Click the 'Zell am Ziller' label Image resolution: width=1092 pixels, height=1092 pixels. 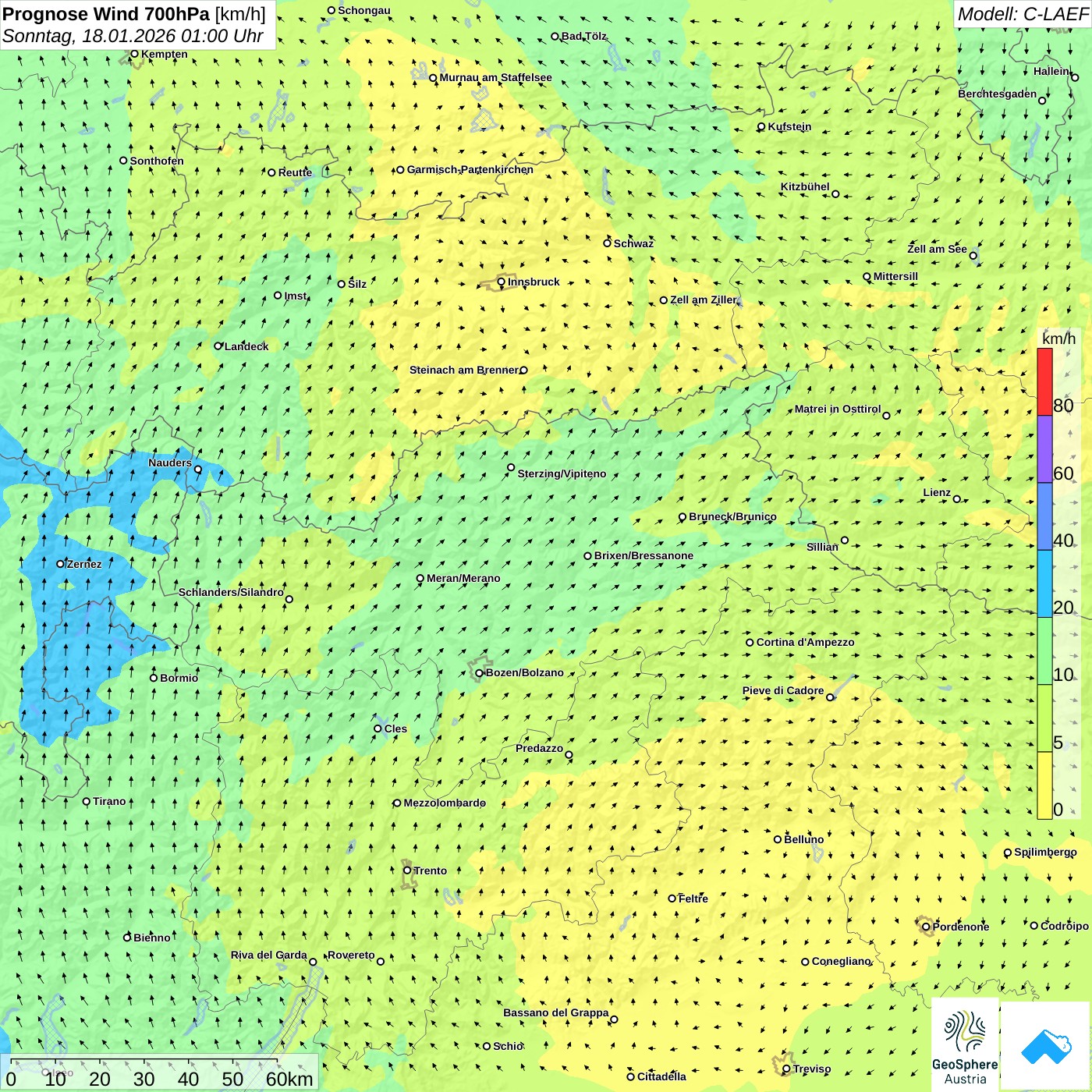click(704, 300)
